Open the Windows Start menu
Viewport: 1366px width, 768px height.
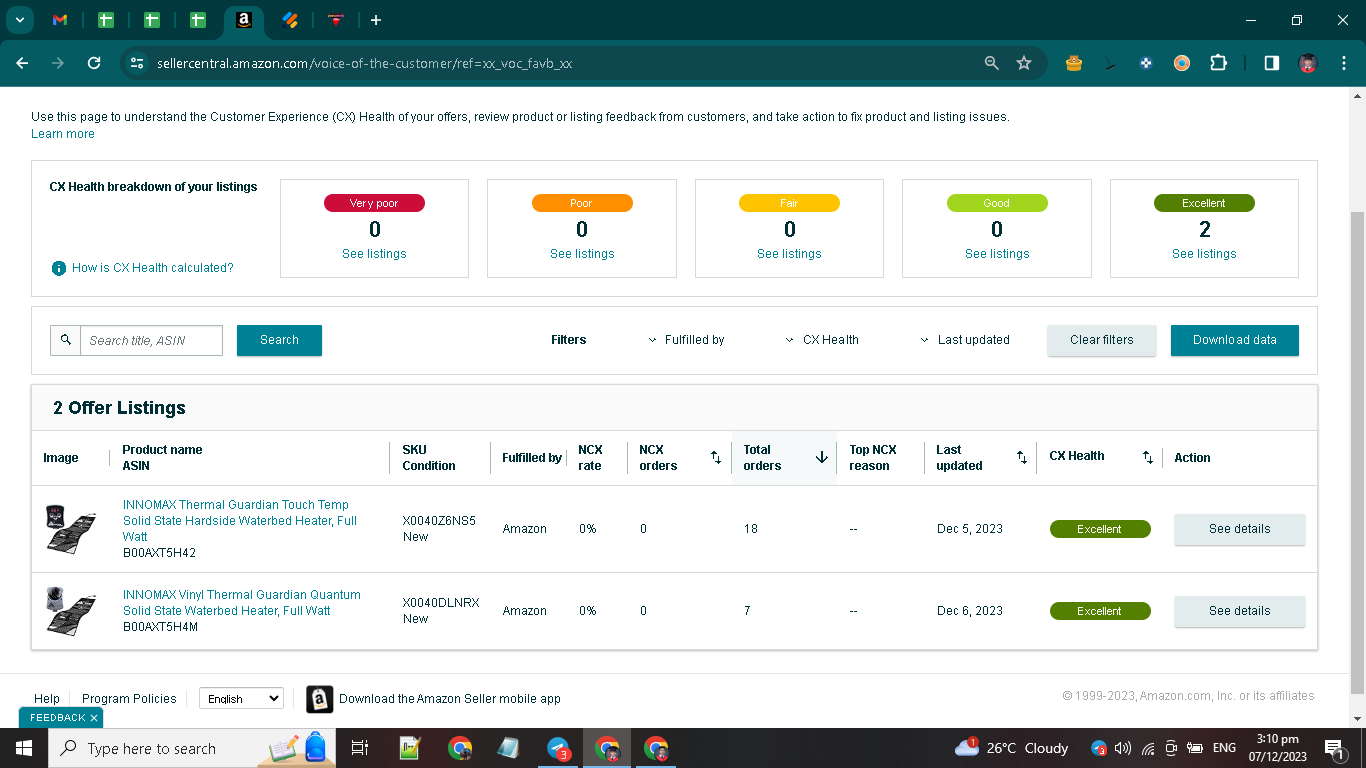pos(23,748)
